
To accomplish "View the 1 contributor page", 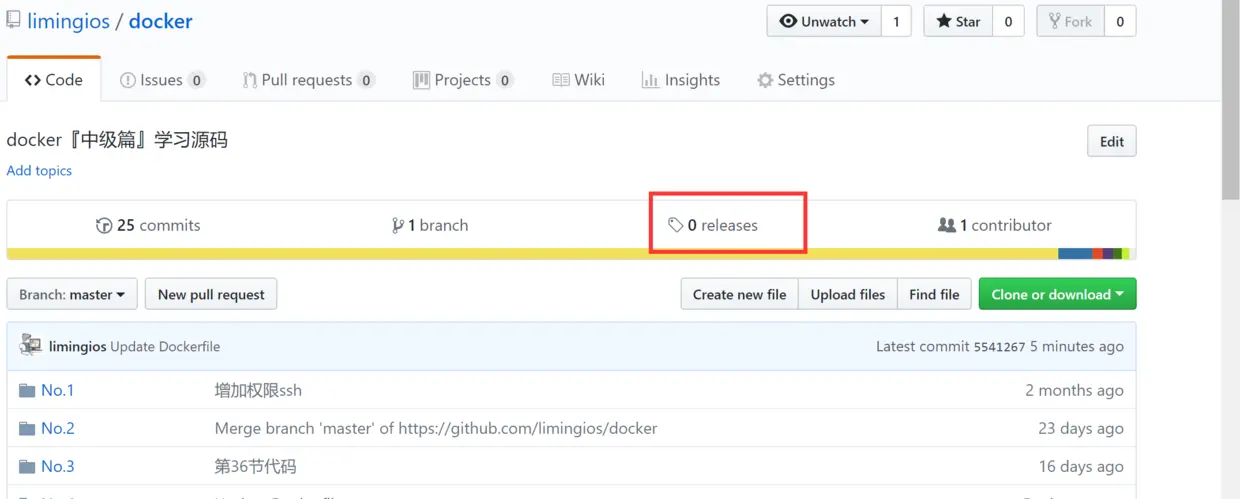I will pyautogui.click(x=994, y=225).
